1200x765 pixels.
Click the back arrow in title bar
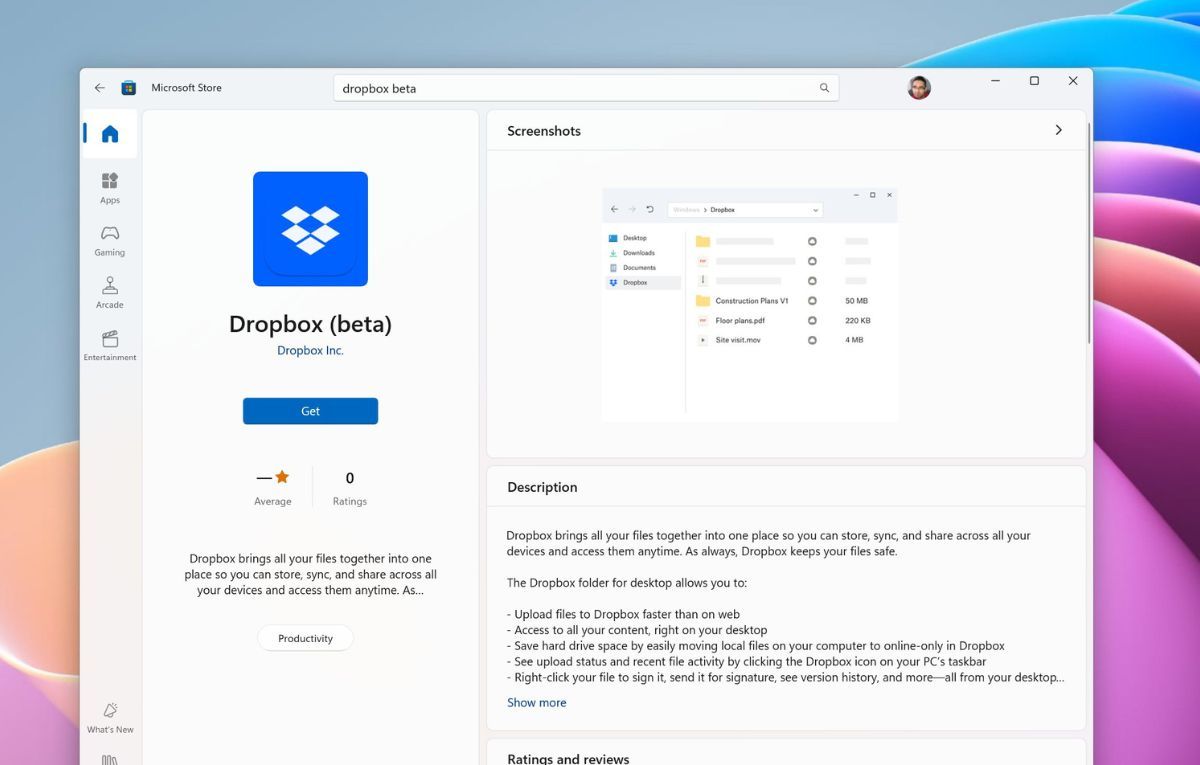pyautogui.click(x=100, y=88)
